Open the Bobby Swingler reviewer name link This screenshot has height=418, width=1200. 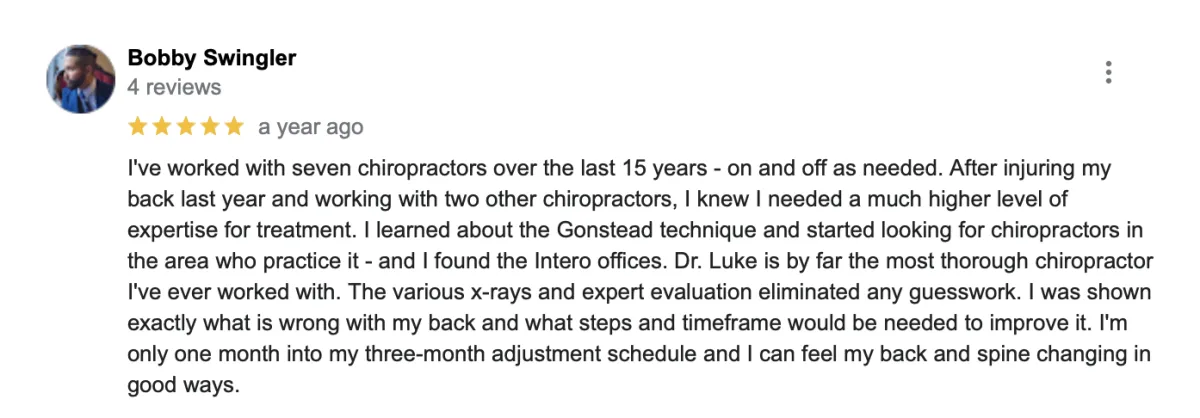pyautogui.click(x=212, y=58)
